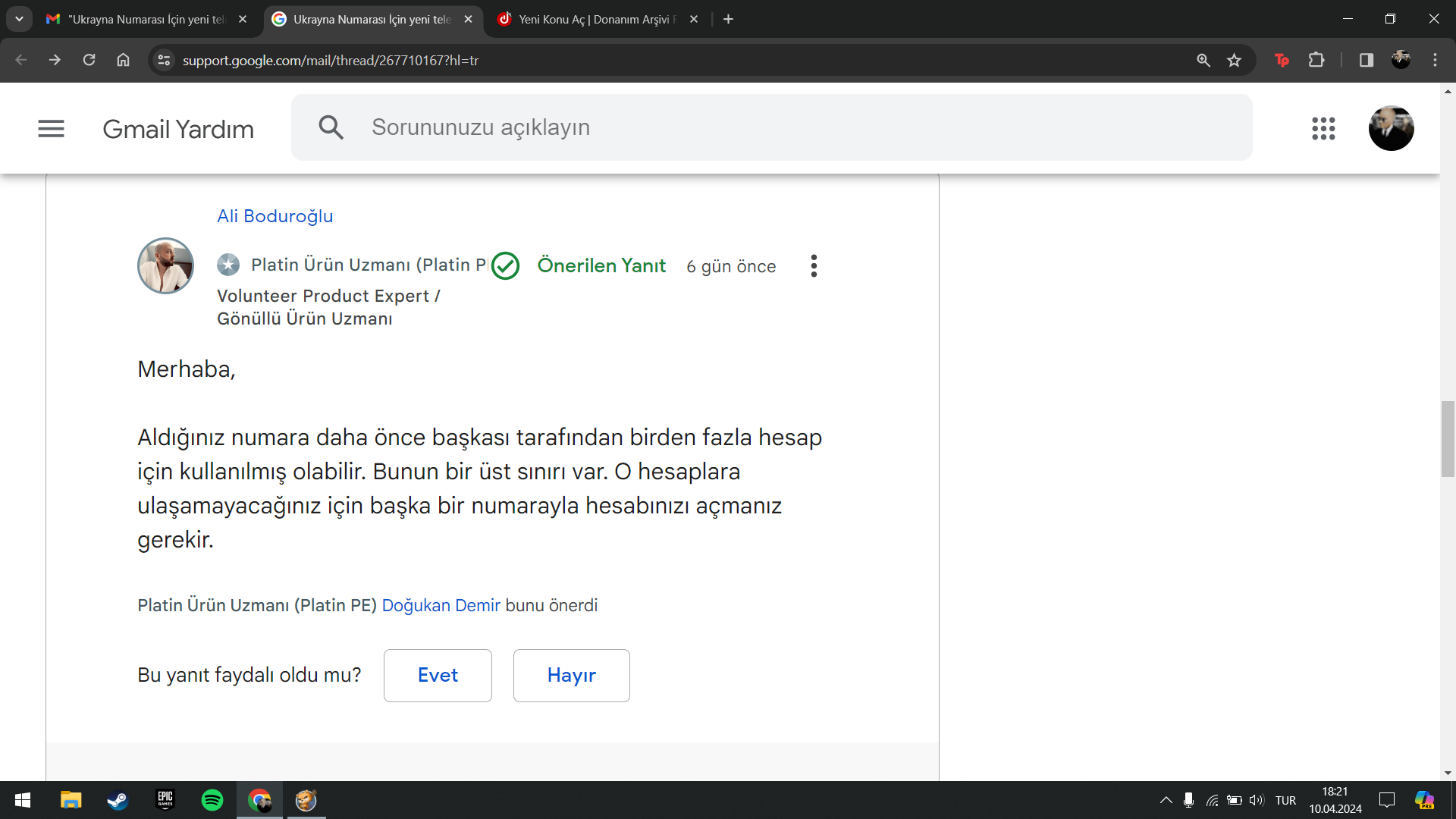Go to the browser home page
Viewport: 1456px width, 819px height.
pos(123,61)
